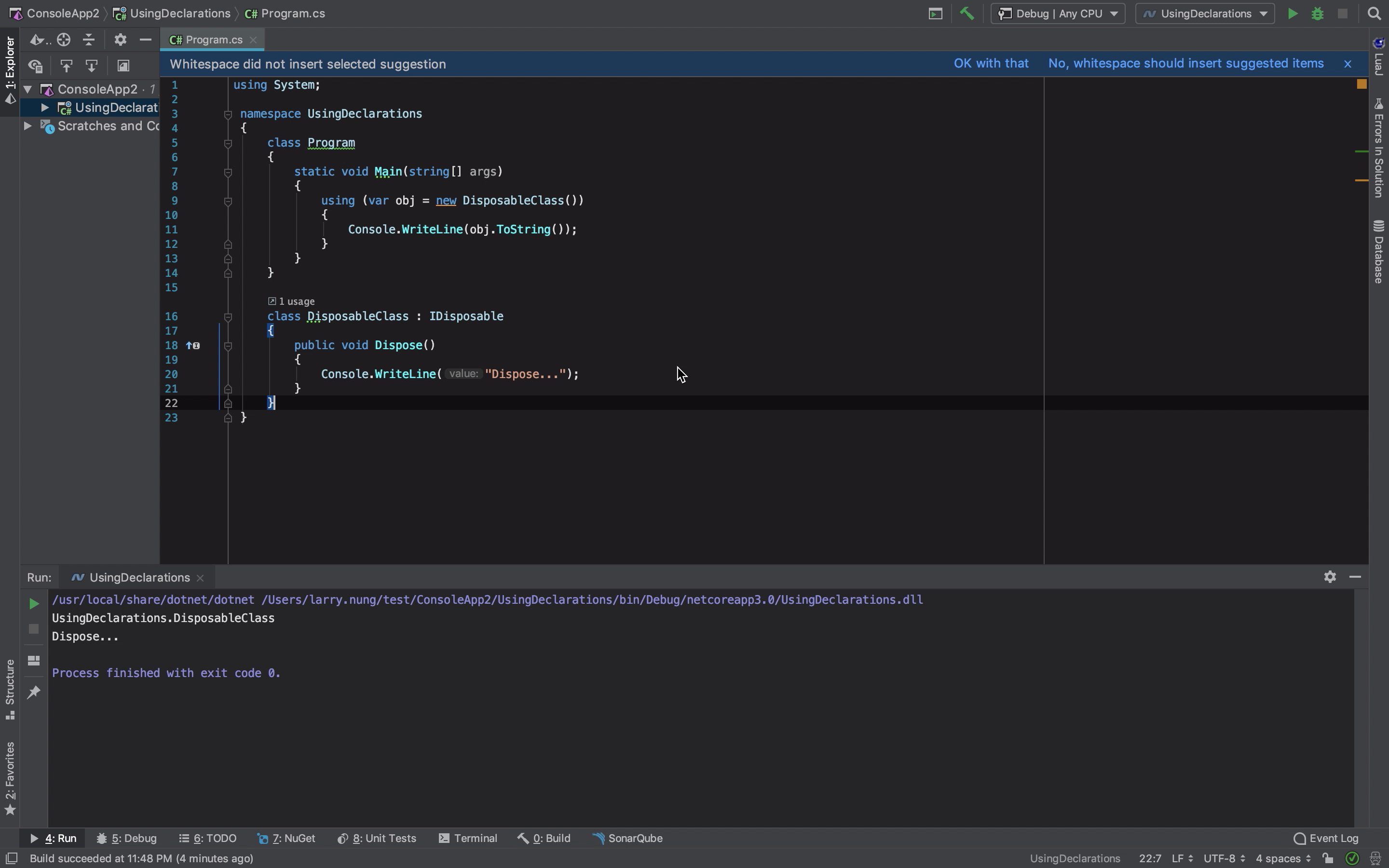
Task: Fold the using statement block on line 9
Action: point(228,202)
